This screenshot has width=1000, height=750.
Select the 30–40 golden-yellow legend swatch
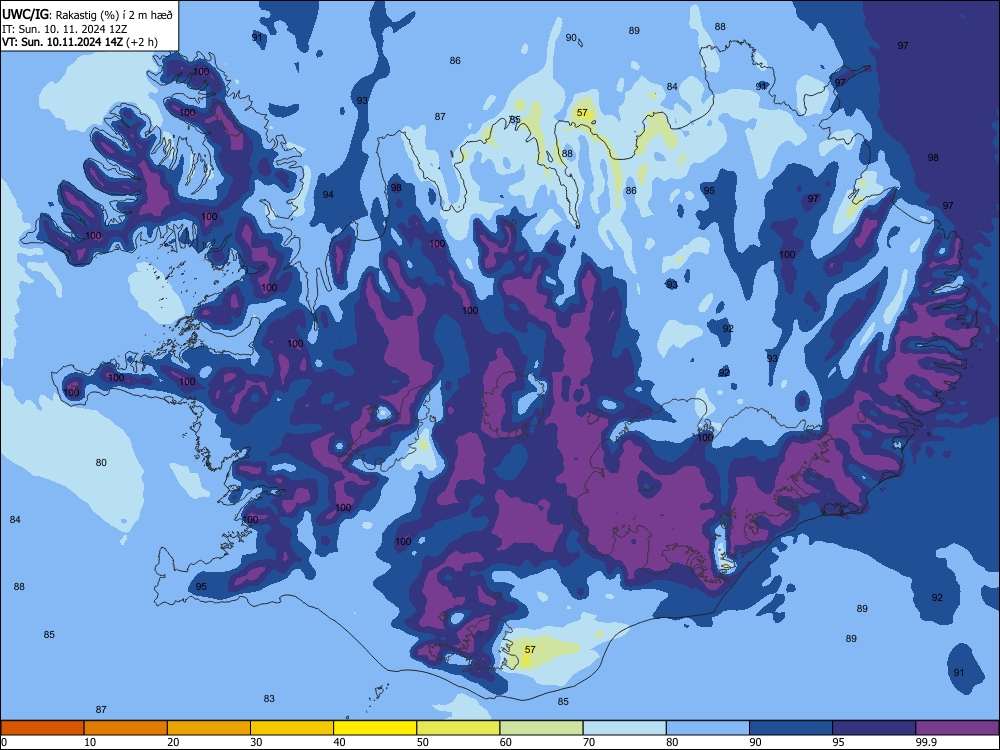point(292,728)
